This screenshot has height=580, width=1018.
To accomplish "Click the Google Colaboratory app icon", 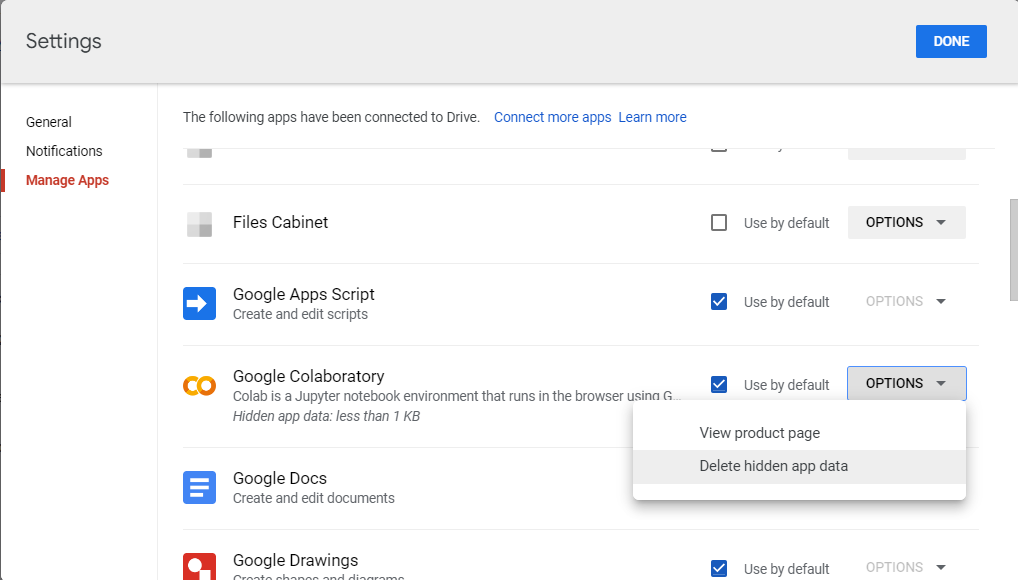I will click(x=199, y=384).
